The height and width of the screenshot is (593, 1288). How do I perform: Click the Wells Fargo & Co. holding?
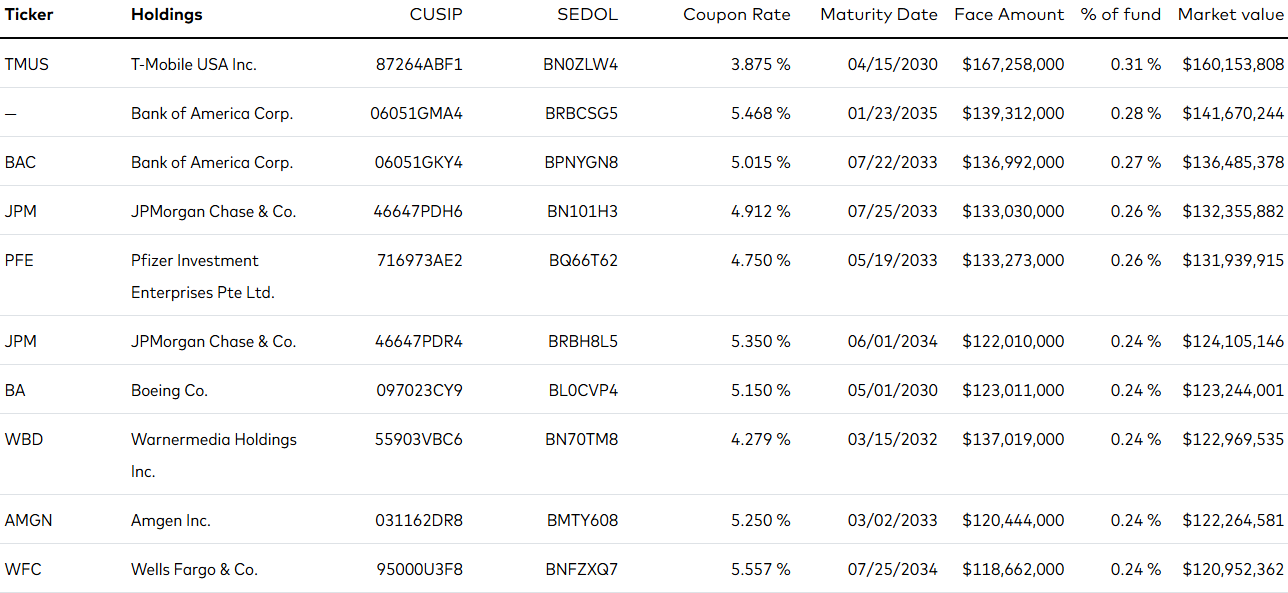coord(194,569)
